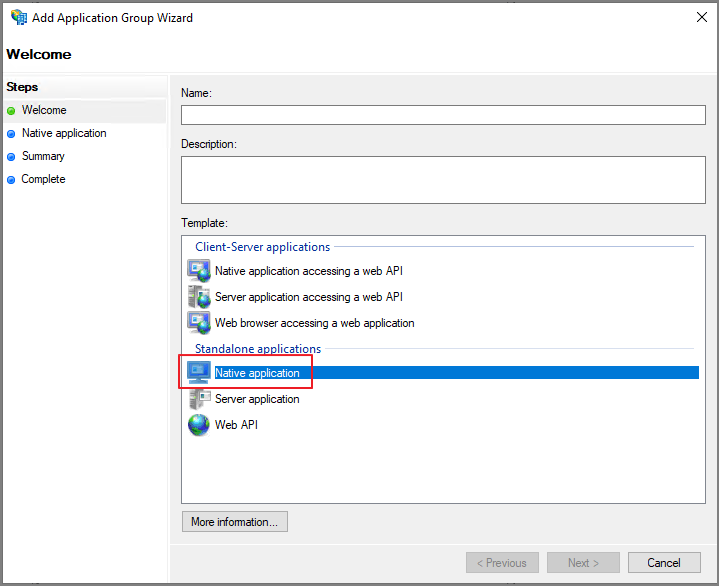Select 'Server application accessing a web API' template
This screenshot has height=586, width=719.
coord(309,297)
